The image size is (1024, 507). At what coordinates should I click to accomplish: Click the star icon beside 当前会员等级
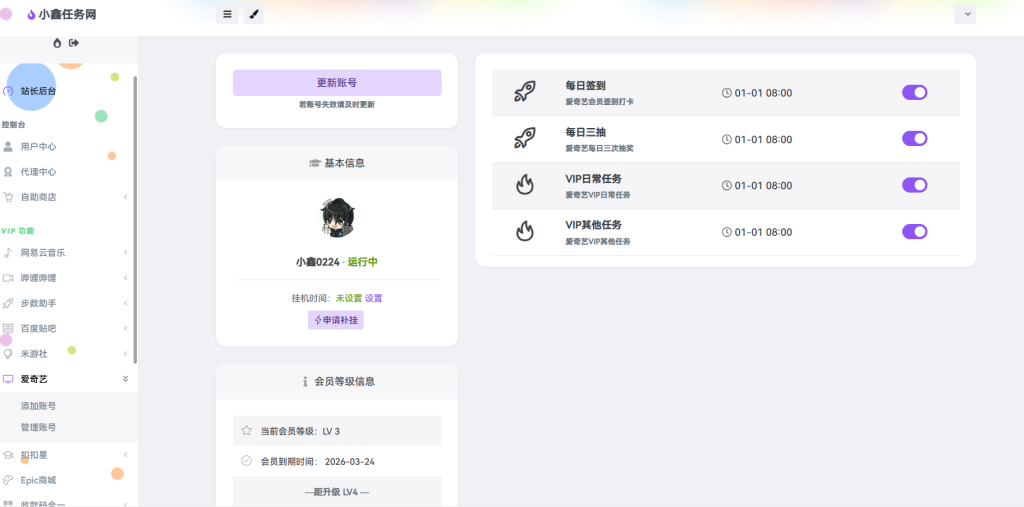tap(247, 431)
